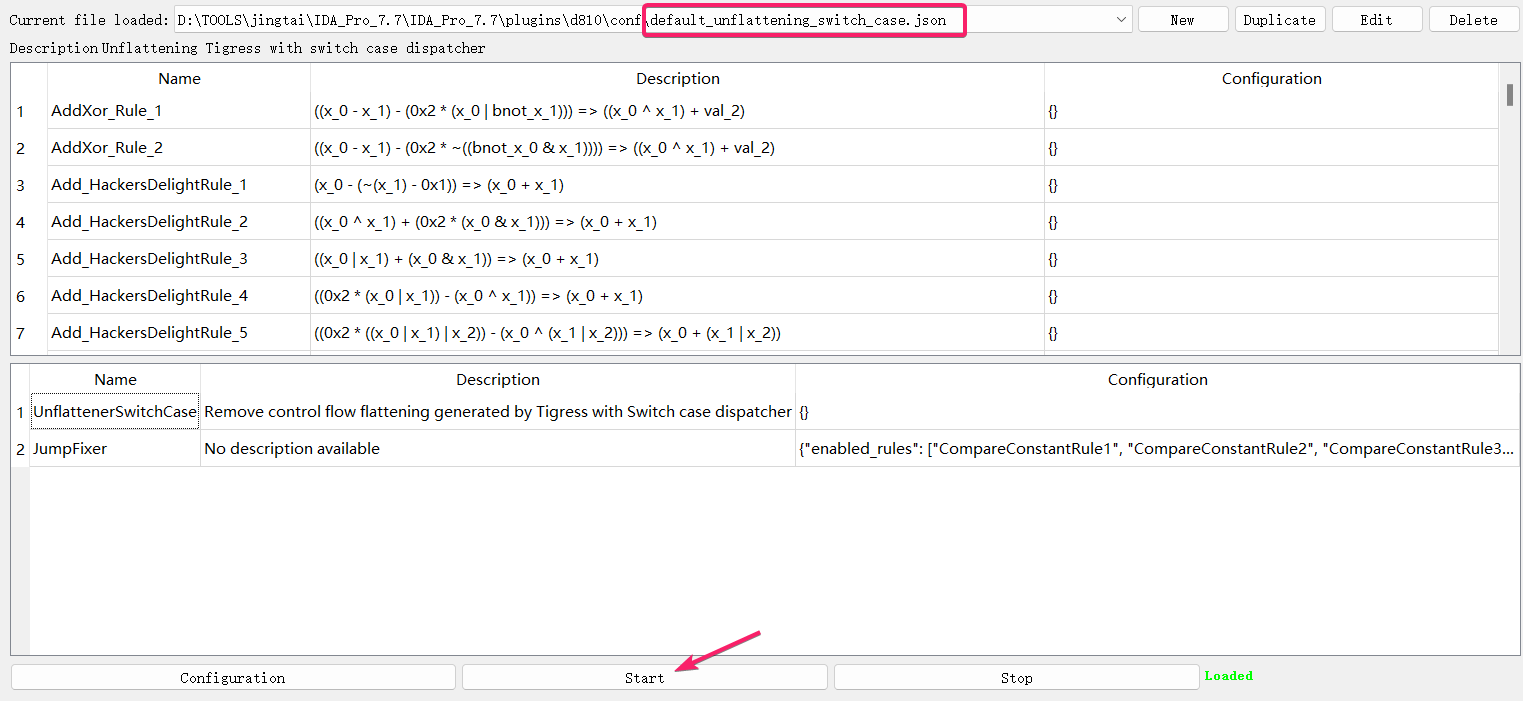The height and width of the screenshot is (701, 1523).
Task: Delete the loaded configuration
Action: click(1473, 20)
